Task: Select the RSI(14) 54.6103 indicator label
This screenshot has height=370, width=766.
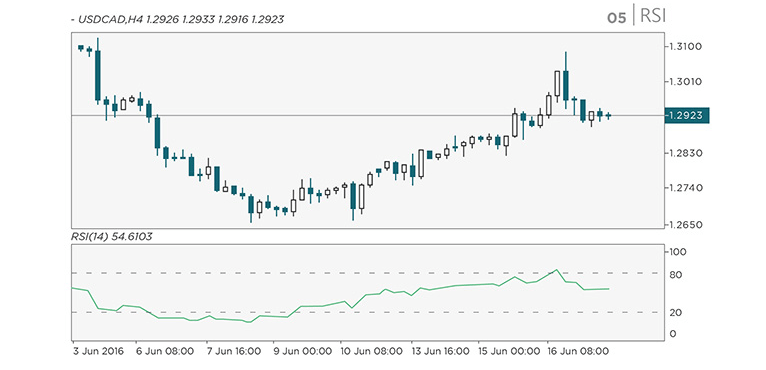Action: click(111, 237)
